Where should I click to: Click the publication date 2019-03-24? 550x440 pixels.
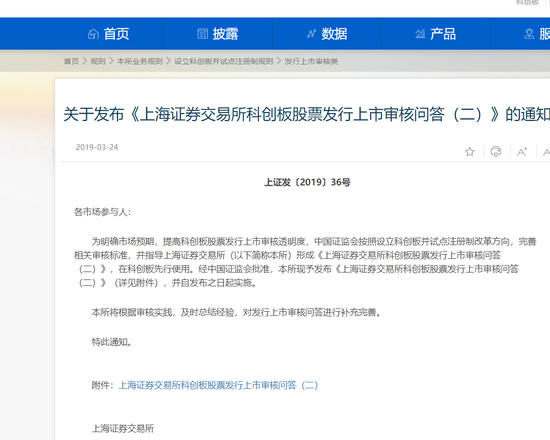pyautogui.click(x=97, y=147)
